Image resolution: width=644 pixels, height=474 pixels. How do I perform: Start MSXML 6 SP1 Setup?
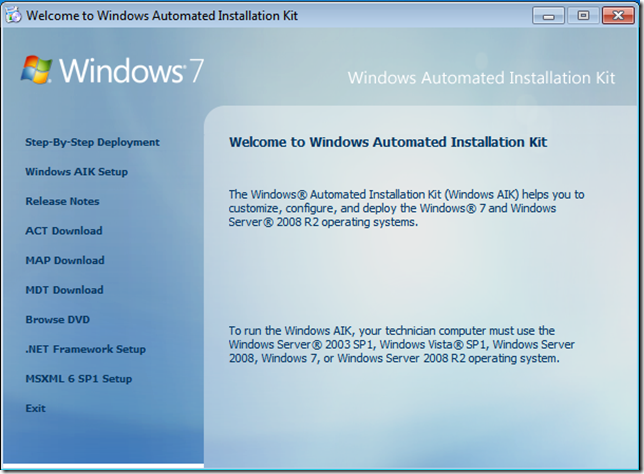point(78,379)
